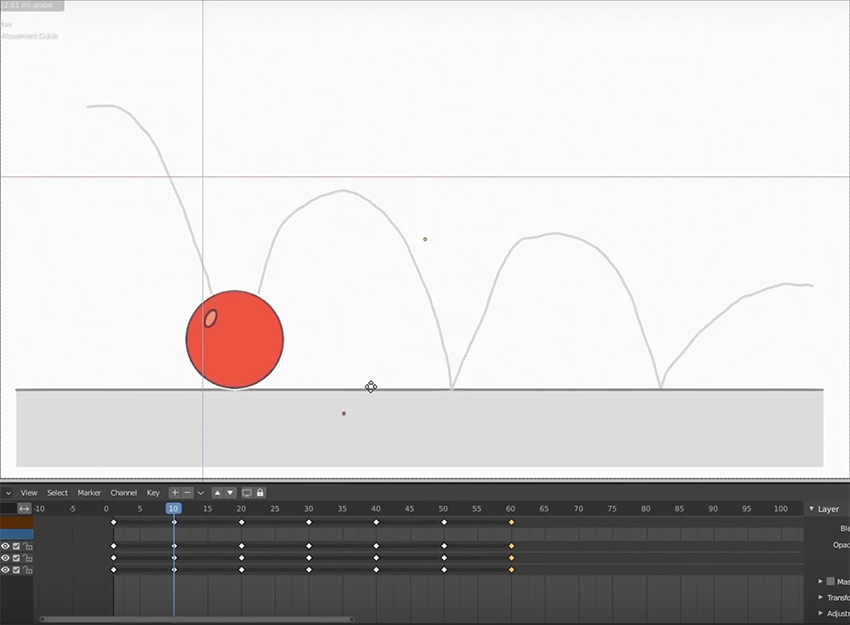Click frame 75 on the timeline ruler
Image resolution: width=850 pixels, height=625 pixels.
[x=612, y=508]
